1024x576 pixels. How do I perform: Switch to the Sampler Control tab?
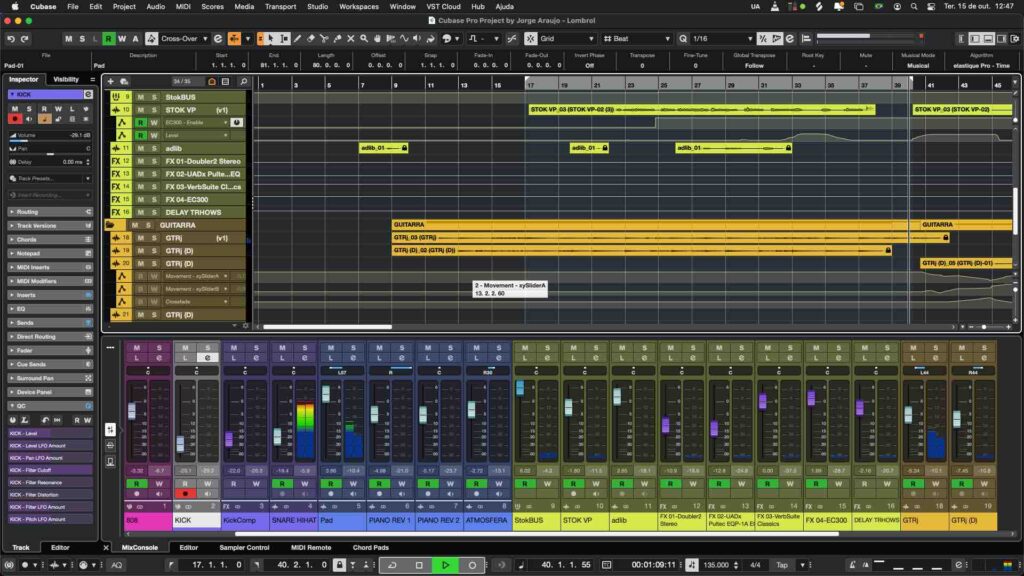click(x=244, y=547)
